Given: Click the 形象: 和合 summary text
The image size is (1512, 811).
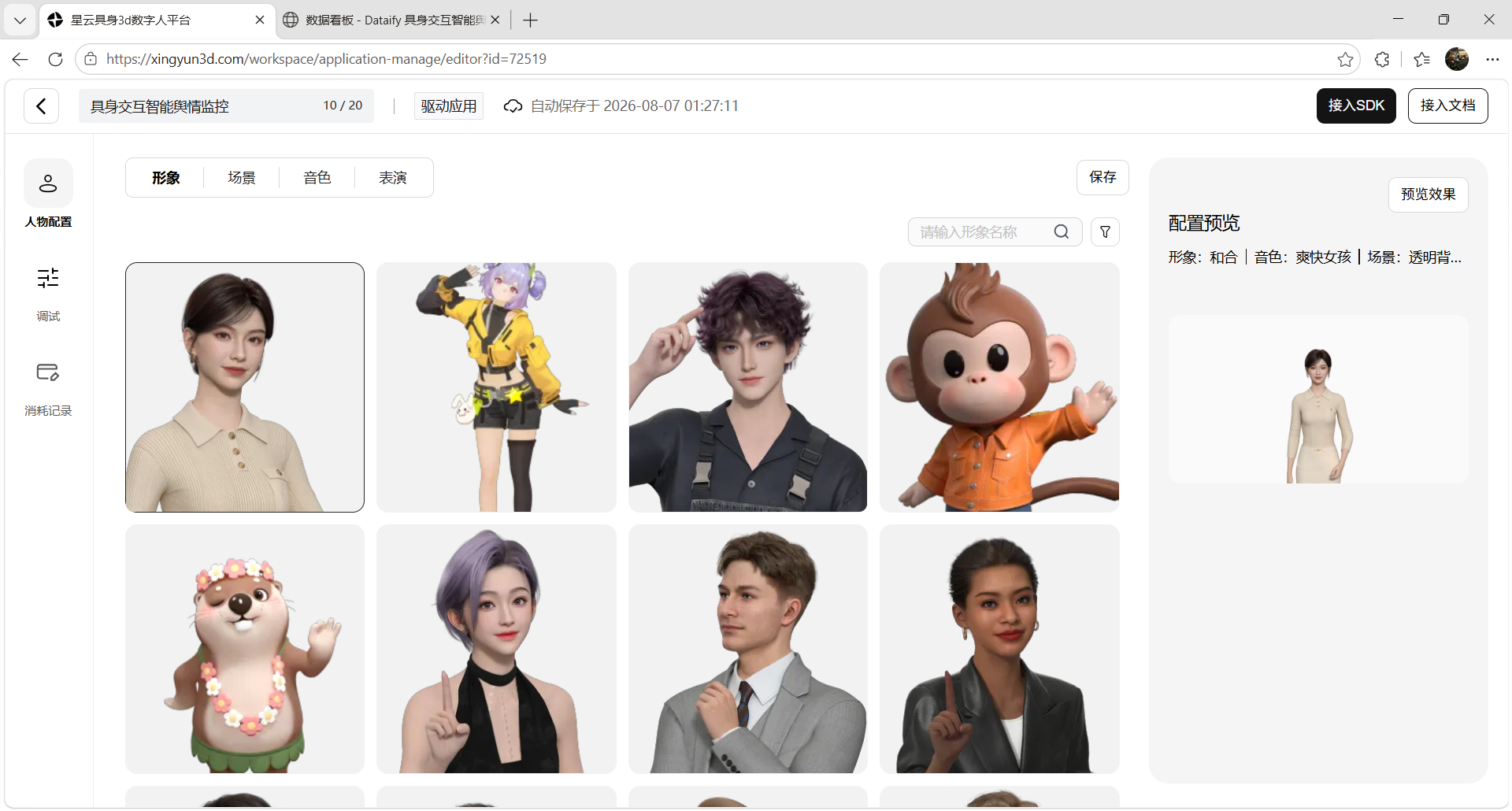Looking at the screenshot, I should (x=1203, y=257).
